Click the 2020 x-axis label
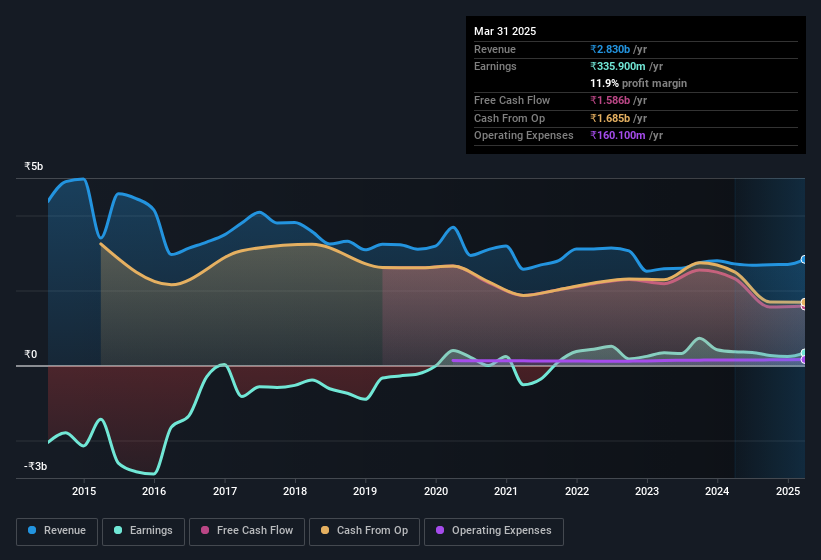The height and width of the screenshot is (560, 821). 436,491
